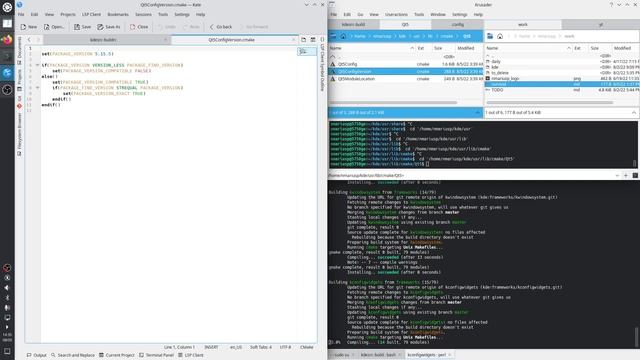Open the Filesystem Browser side panel
Screen dimensions: 640x360
pyautogui.click(x=19, y=135)
